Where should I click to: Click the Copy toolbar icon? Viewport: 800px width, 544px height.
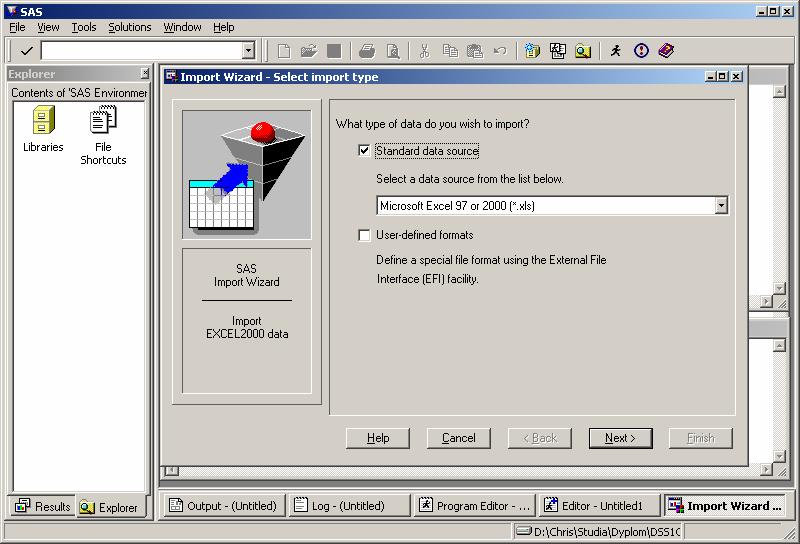[450, 51]
